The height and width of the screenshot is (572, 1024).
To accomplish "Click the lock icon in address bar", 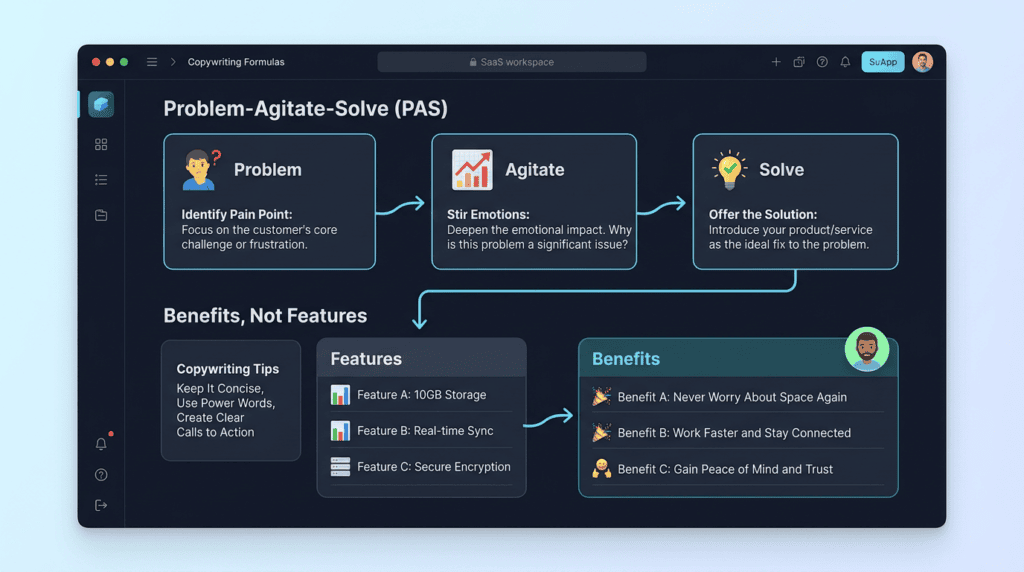I will point(473,62).
